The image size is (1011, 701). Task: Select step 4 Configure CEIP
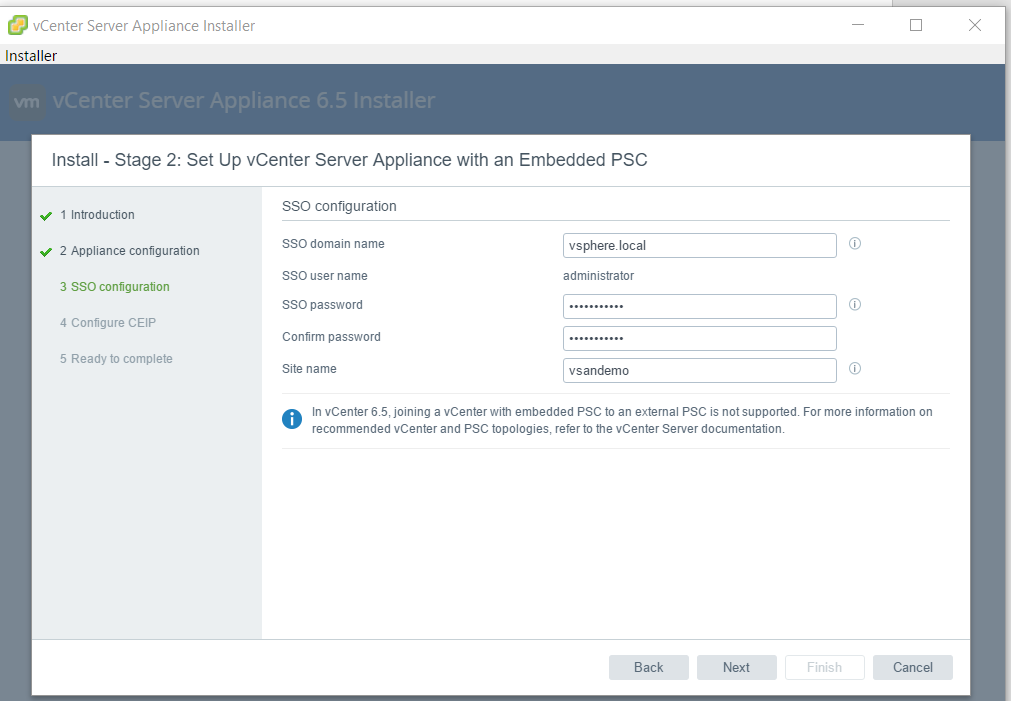pyautogui.click(x=108, y=323)
